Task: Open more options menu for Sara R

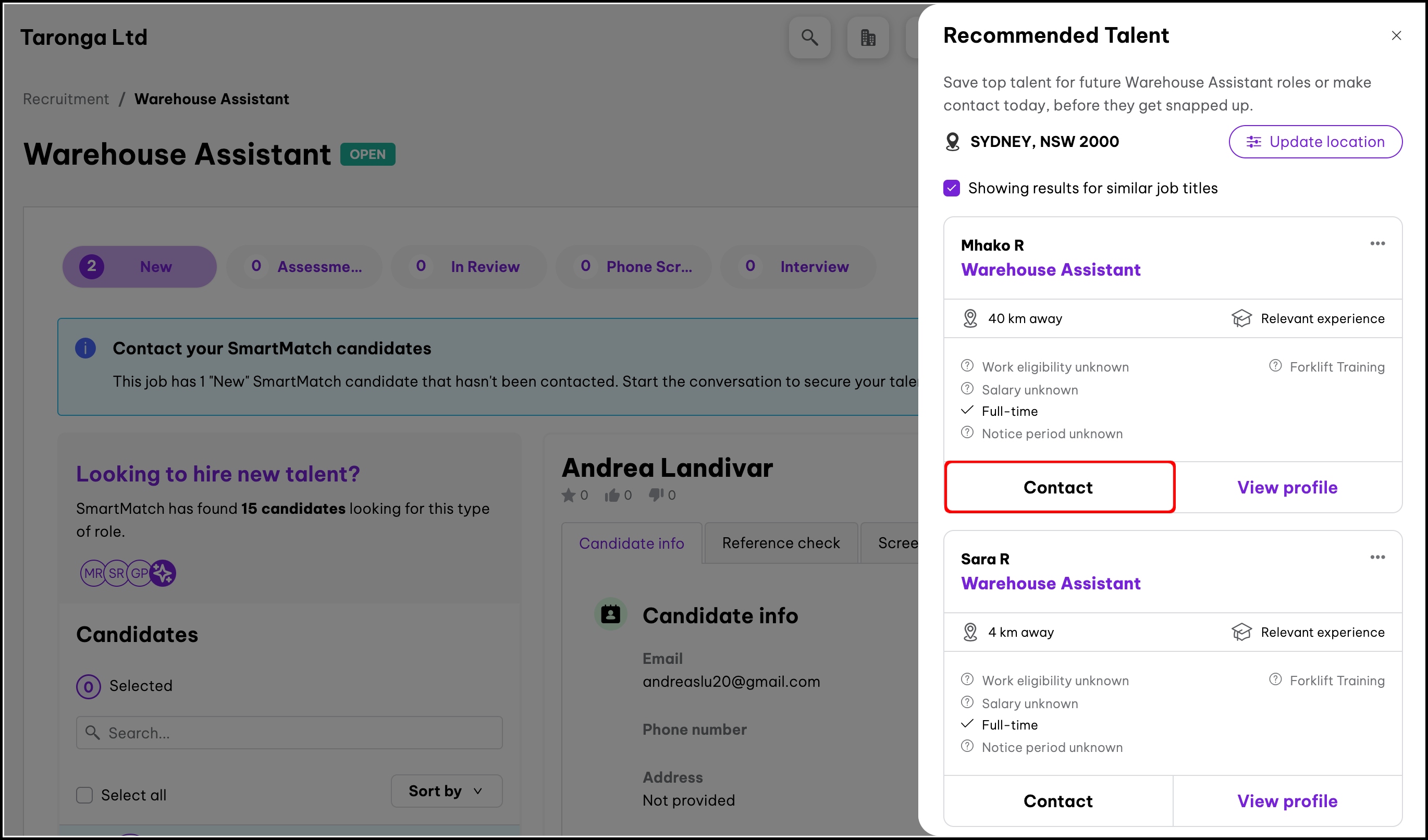Action: pyautogui.click(x=1377, y=558)
